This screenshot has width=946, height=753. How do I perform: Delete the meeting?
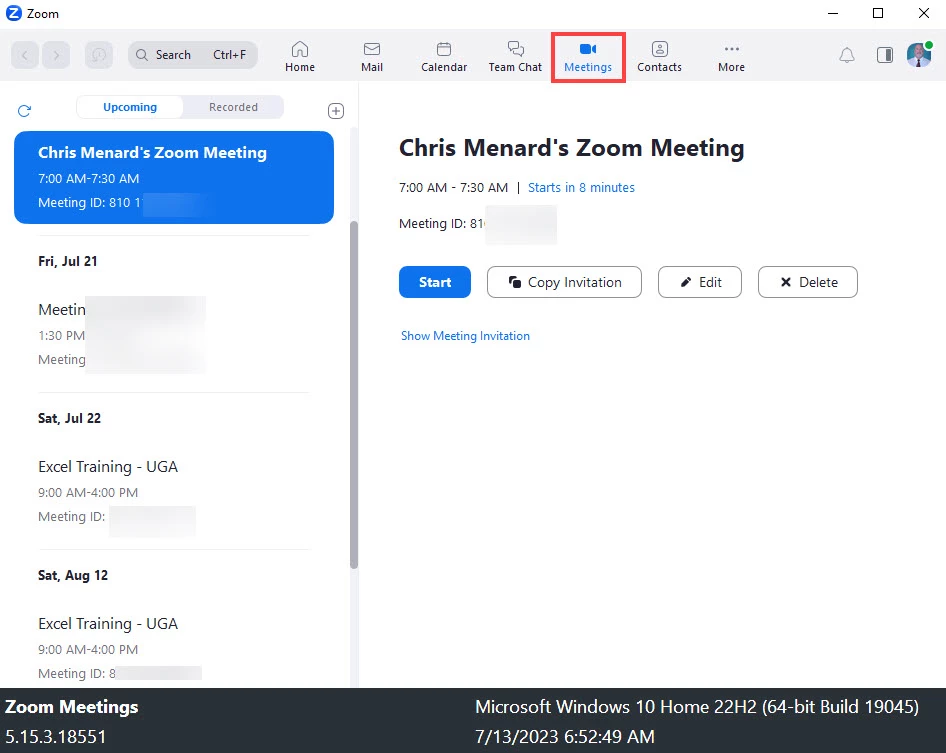point(807,282)
